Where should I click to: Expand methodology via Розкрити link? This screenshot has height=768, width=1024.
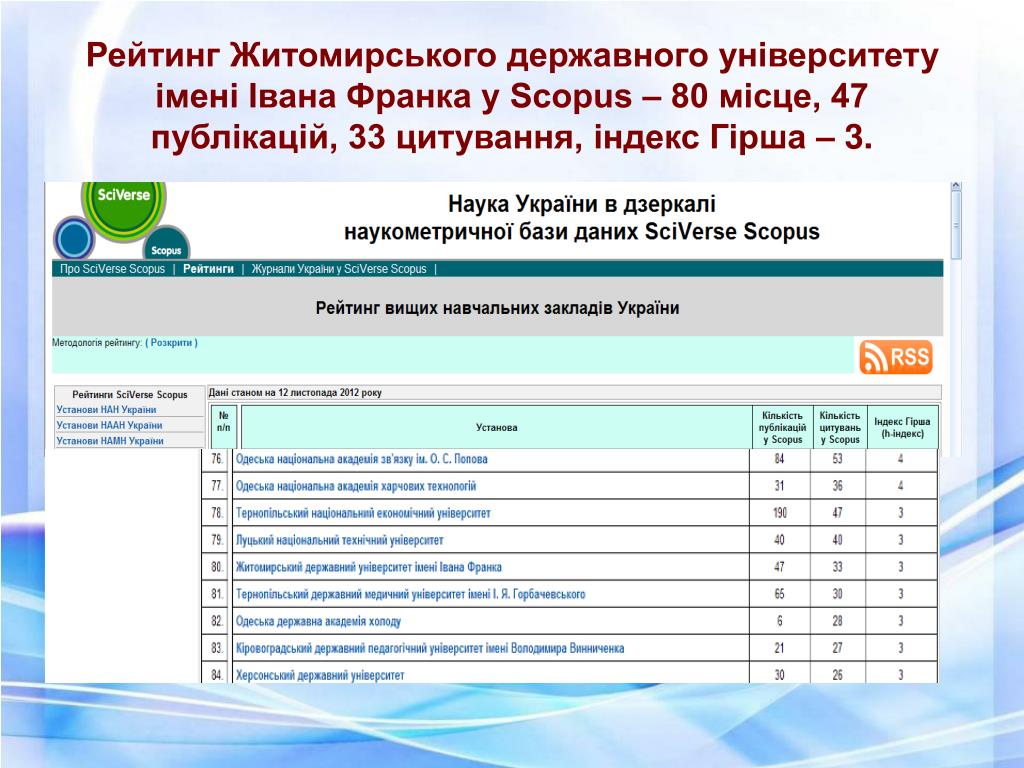[x=171, y=343]
